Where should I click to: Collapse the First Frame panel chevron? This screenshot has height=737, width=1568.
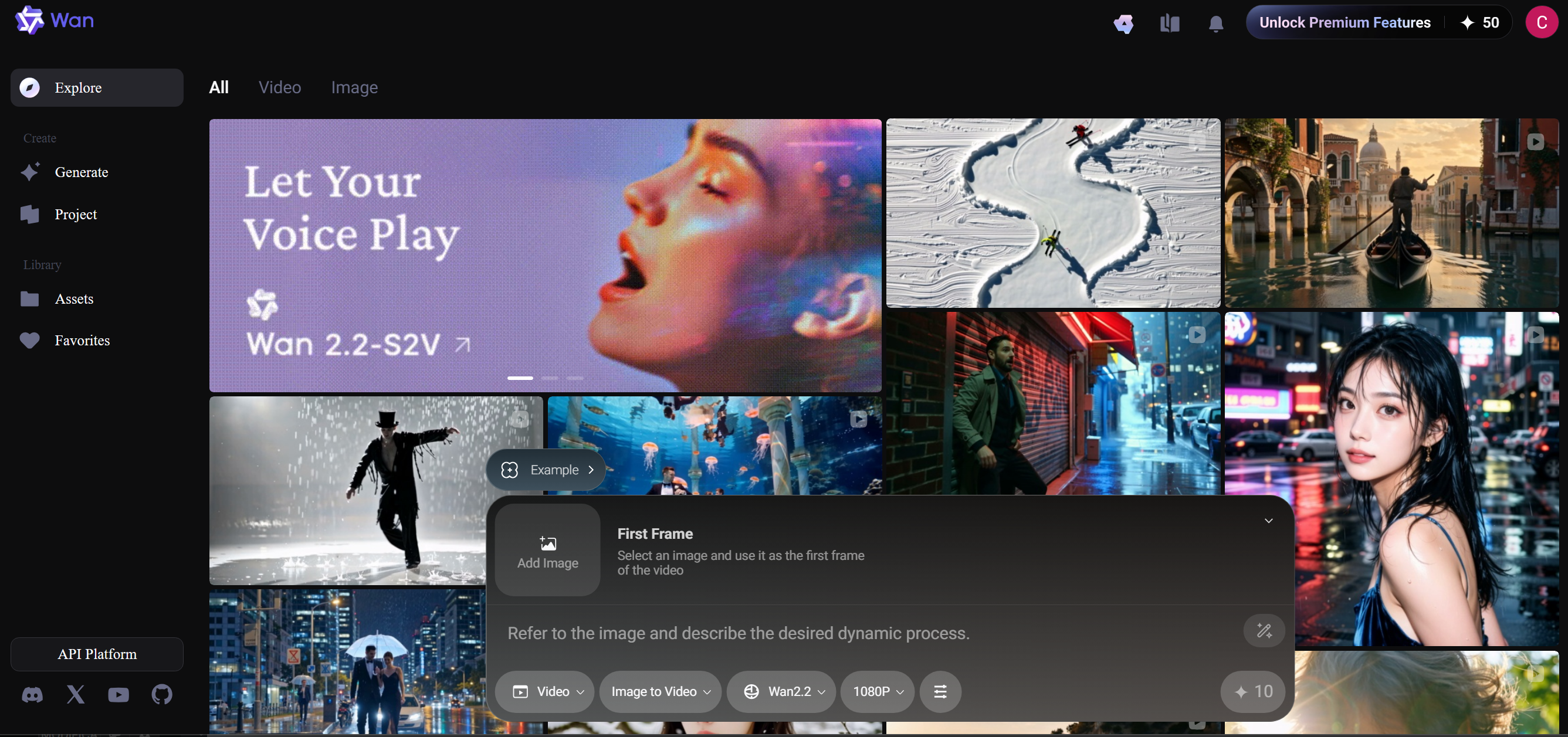pos(1268,520)
